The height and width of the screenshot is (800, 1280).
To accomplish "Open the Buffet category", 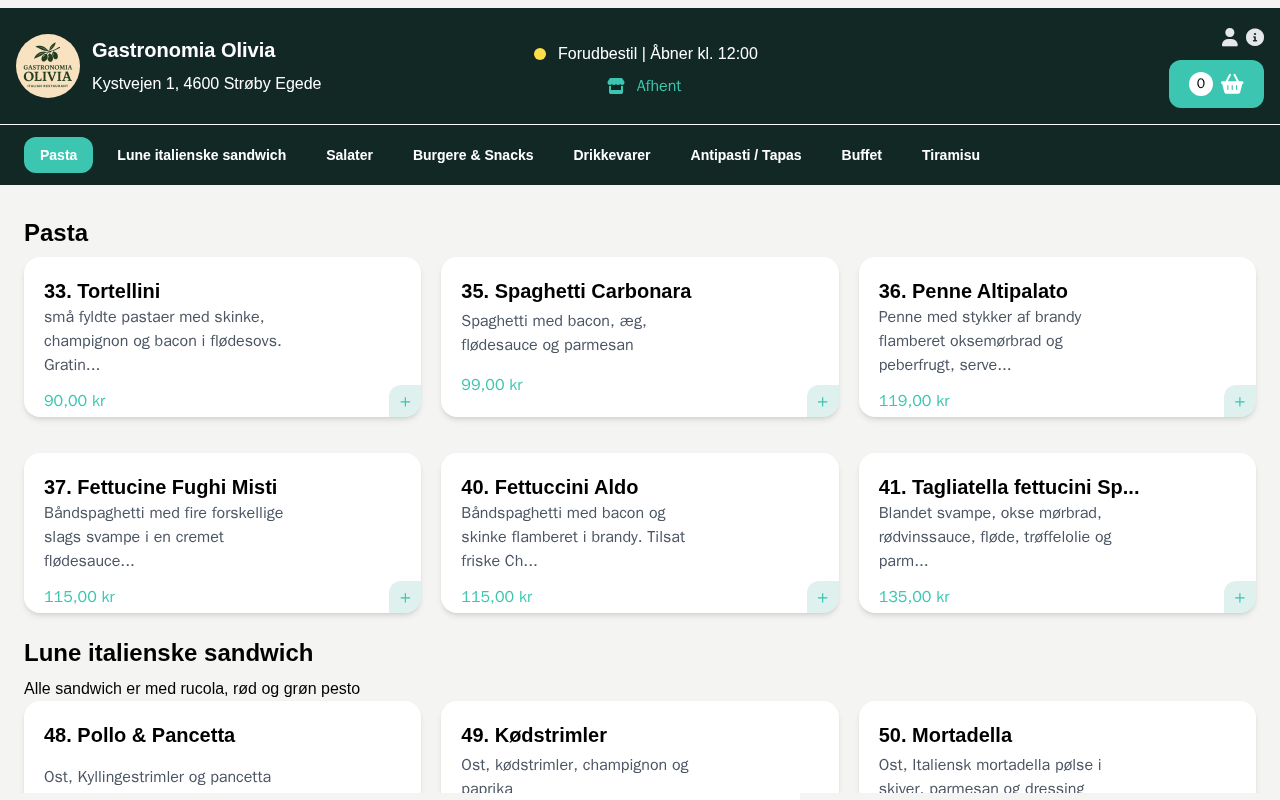I will click(861, 155).
